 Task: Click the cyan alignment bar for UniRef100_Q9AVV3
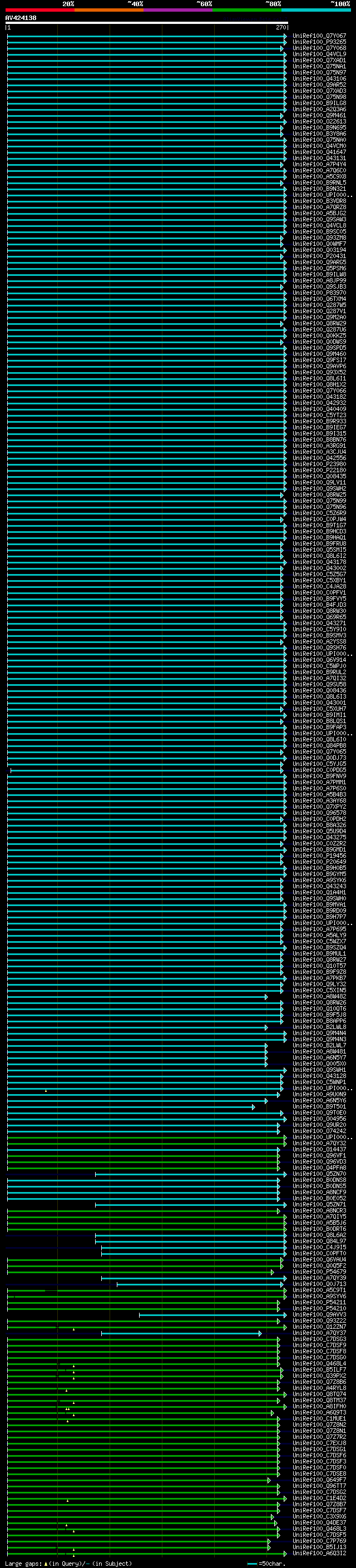click(212, 1315)
